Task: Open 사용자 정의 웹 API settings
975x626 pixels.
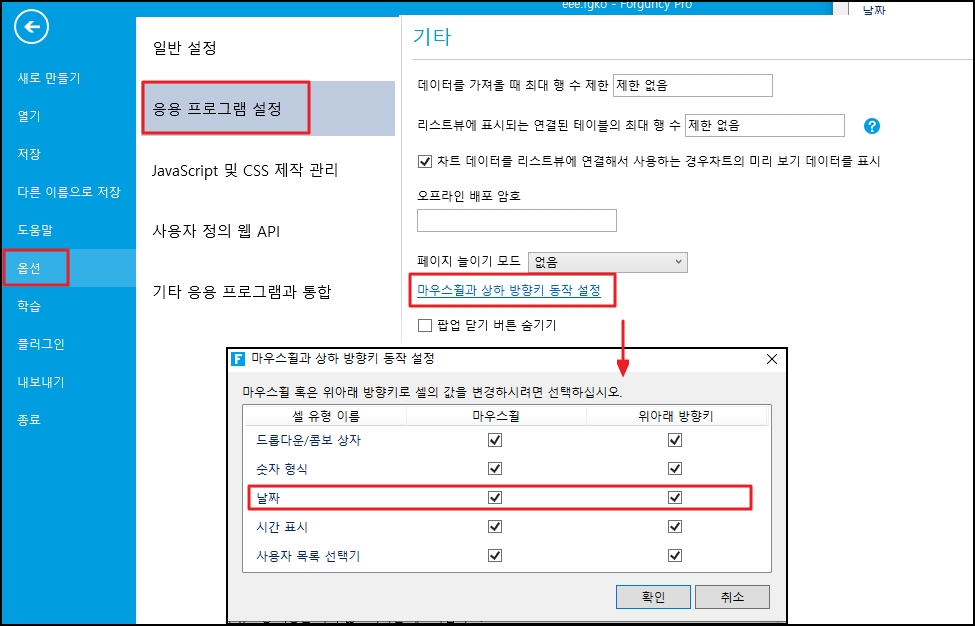Action: tap(216, 231)
